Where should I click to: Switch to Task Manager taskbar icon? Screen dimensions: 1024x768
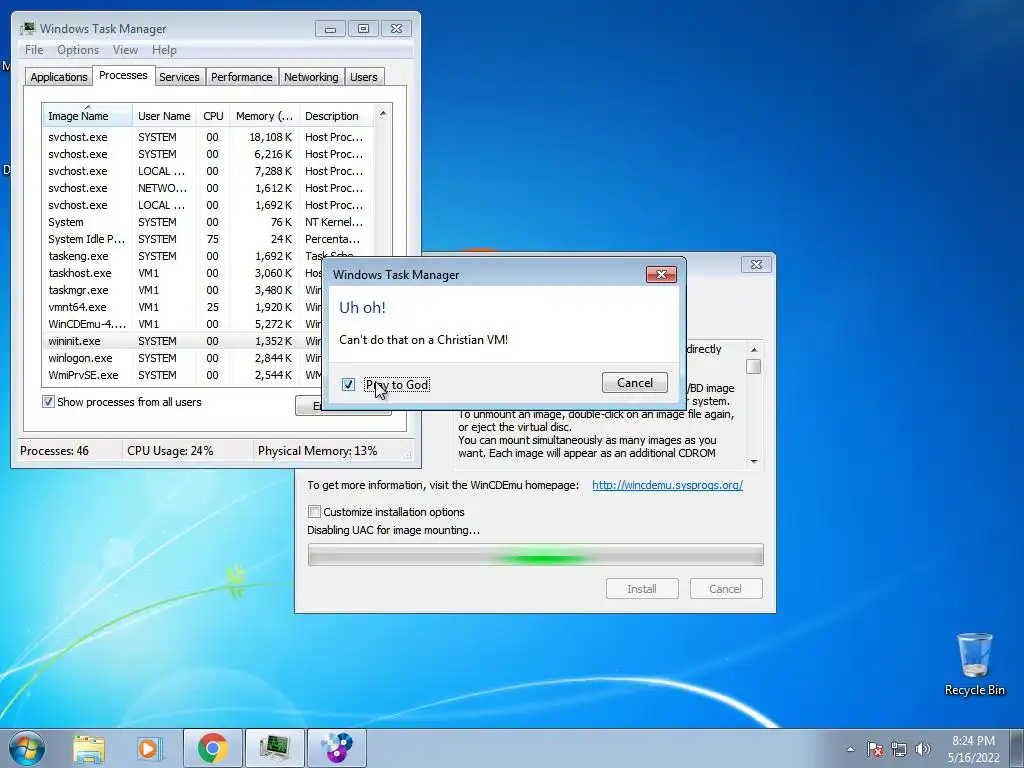click(274, 748)
